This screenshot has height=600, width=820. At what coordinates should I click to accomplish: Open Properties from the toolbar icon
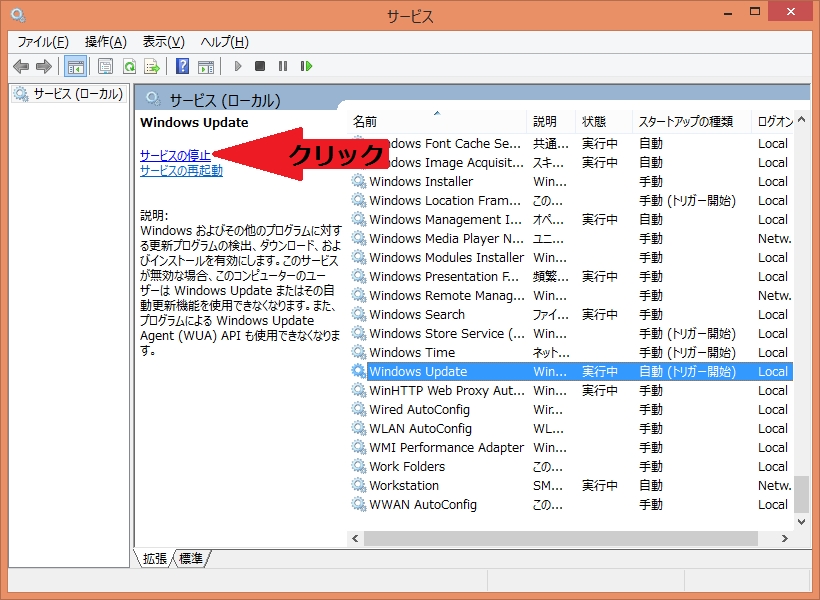[106, 66]
